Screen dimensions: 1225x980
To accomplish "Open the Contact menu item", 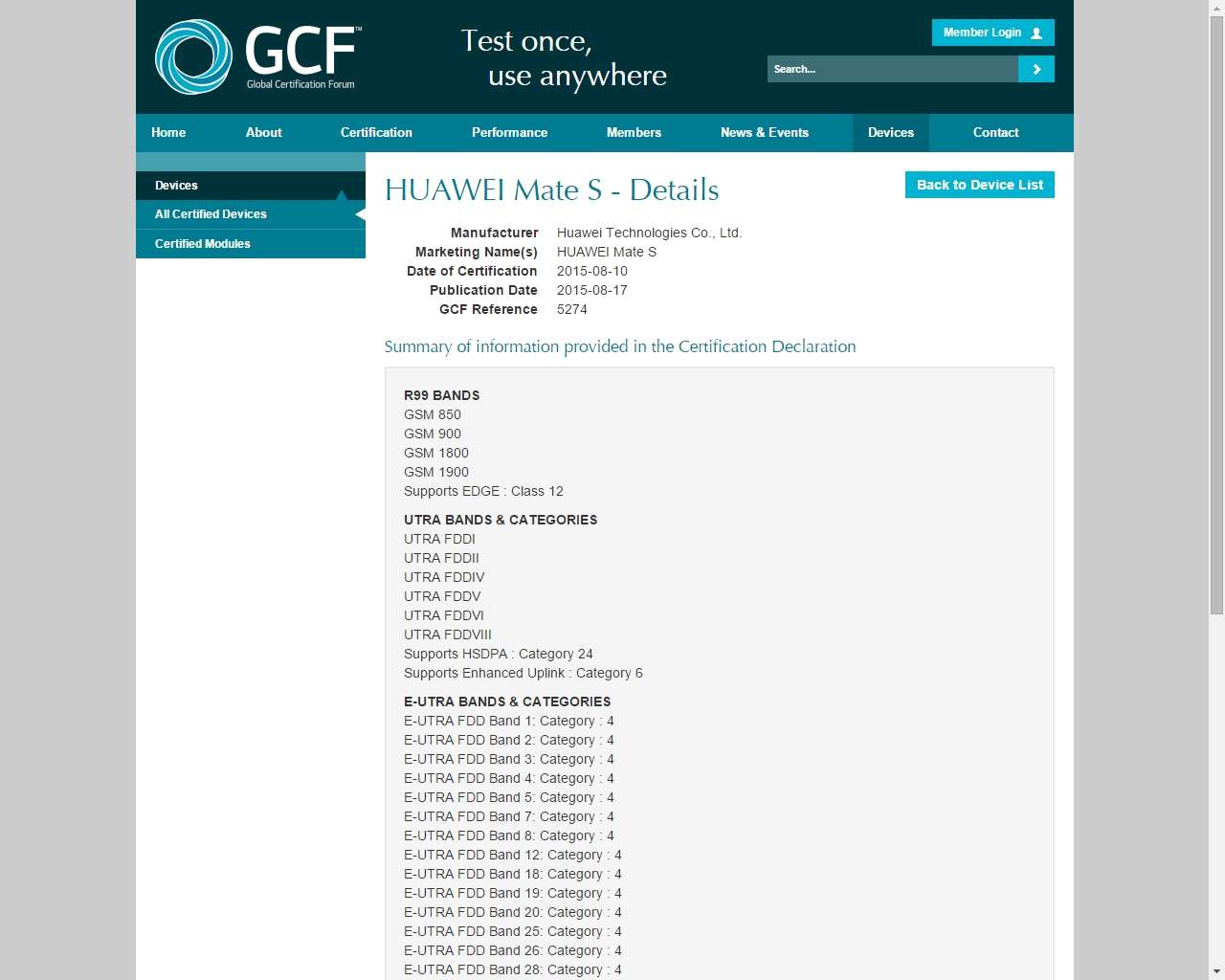I will click(x=995, y=133).
